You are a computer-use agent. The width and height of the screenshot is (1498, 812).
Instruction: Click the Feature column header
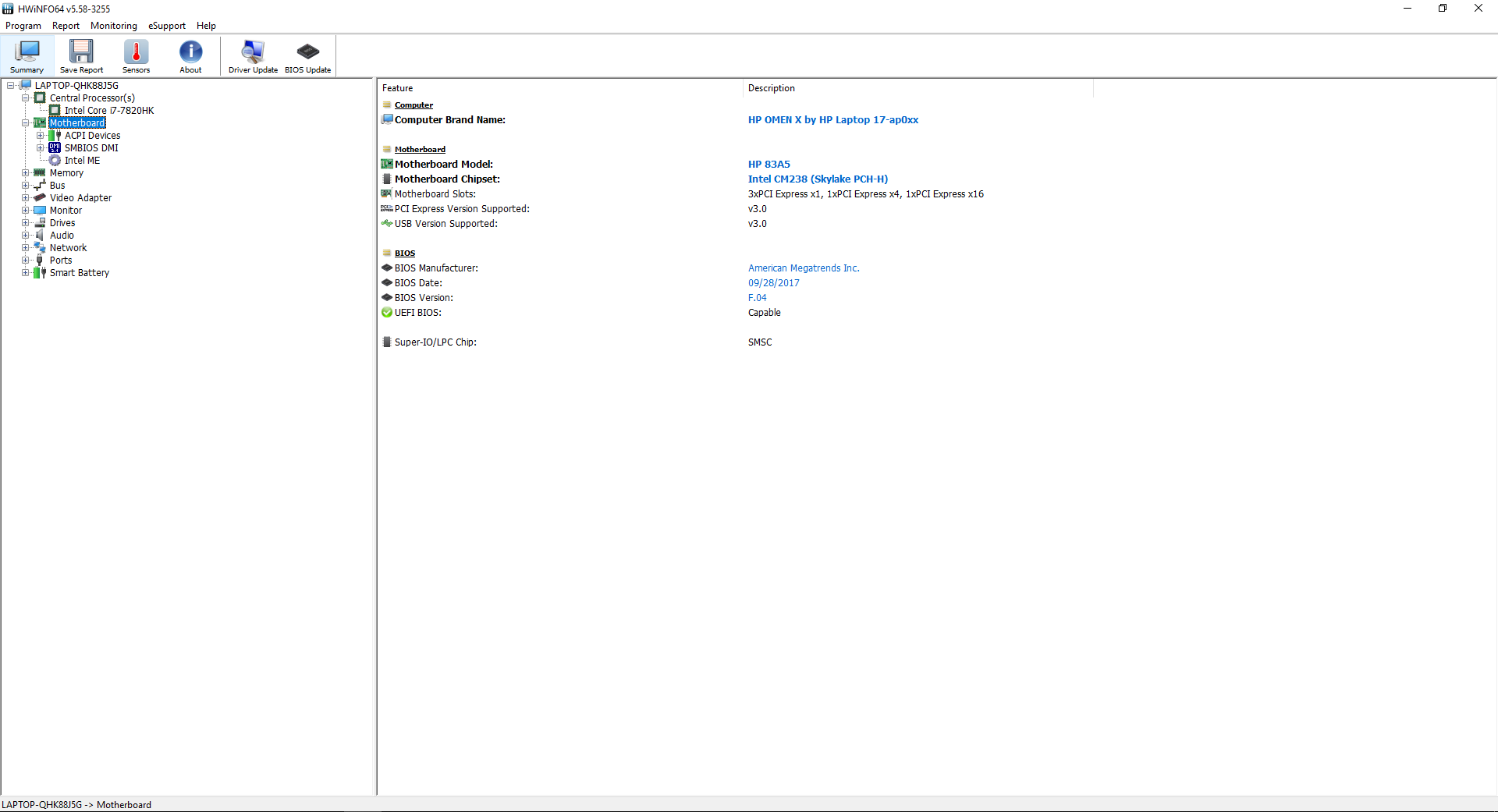[x=560, y=88]
